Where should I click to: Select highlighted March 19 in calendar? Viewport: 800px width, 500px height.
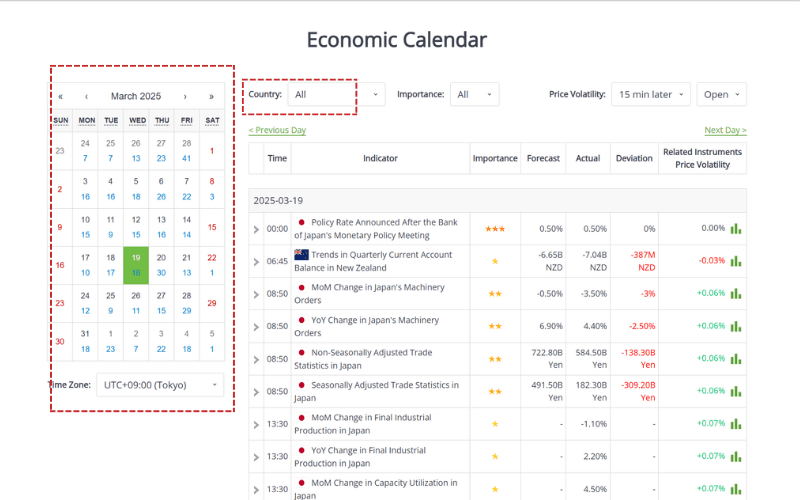(136, 264)
